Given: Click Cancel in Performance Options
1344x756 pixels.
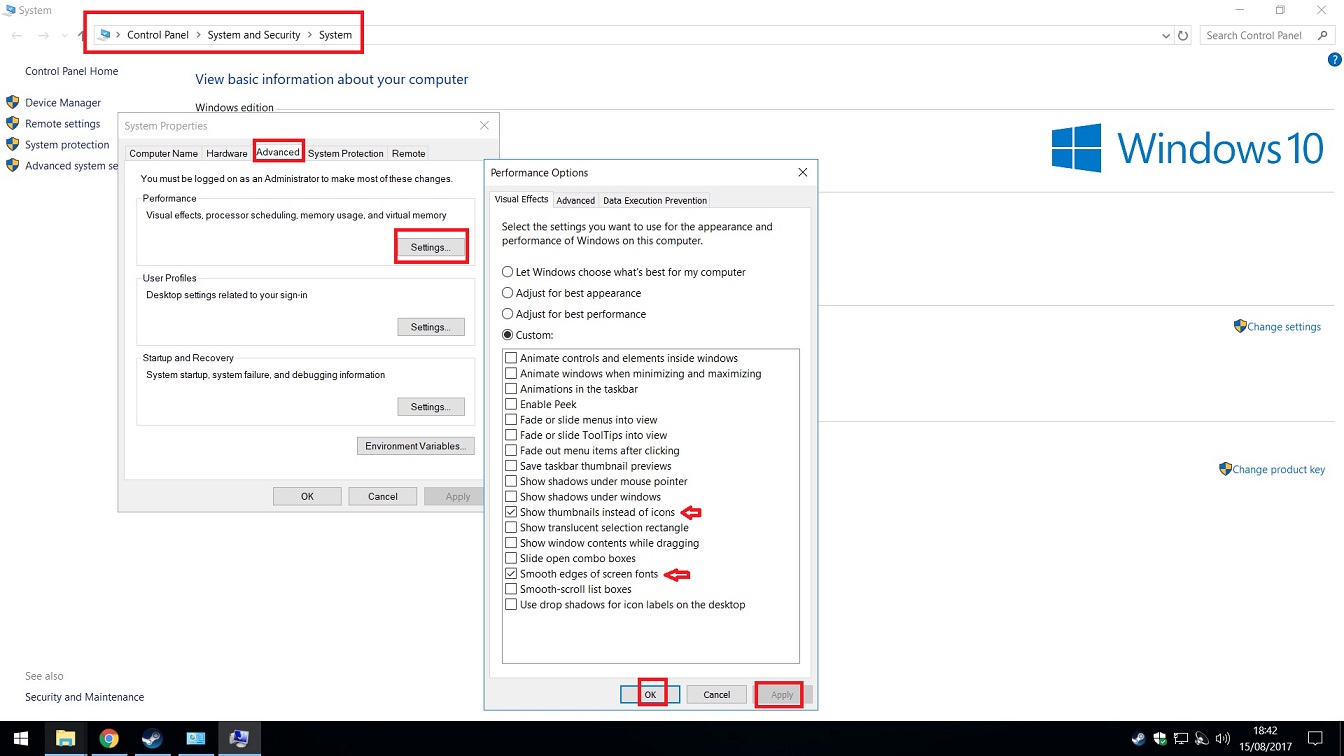Looking at the screenshot, I should 717,694.
